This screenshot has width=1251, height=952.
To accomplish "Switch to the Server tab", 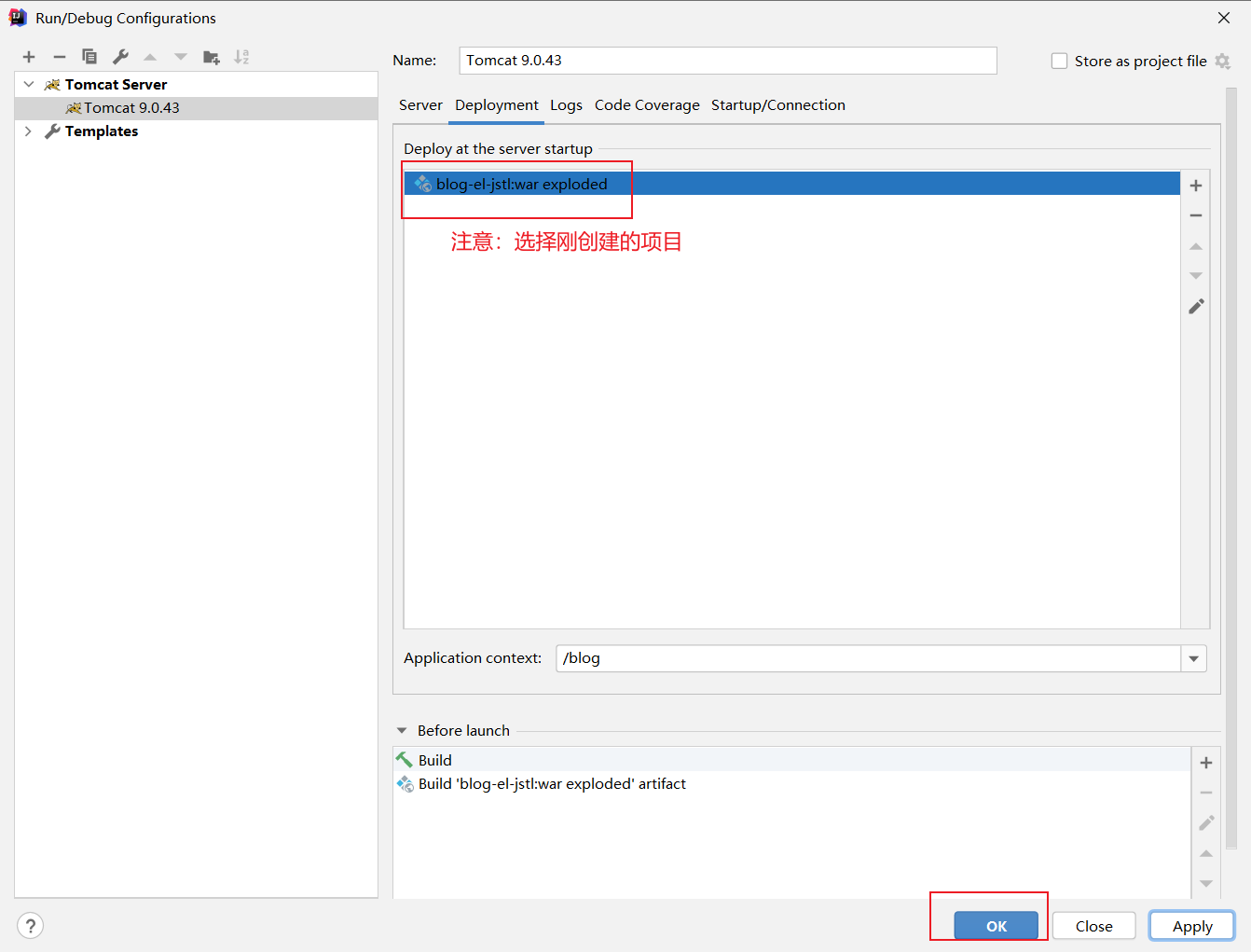I will 420,105.
